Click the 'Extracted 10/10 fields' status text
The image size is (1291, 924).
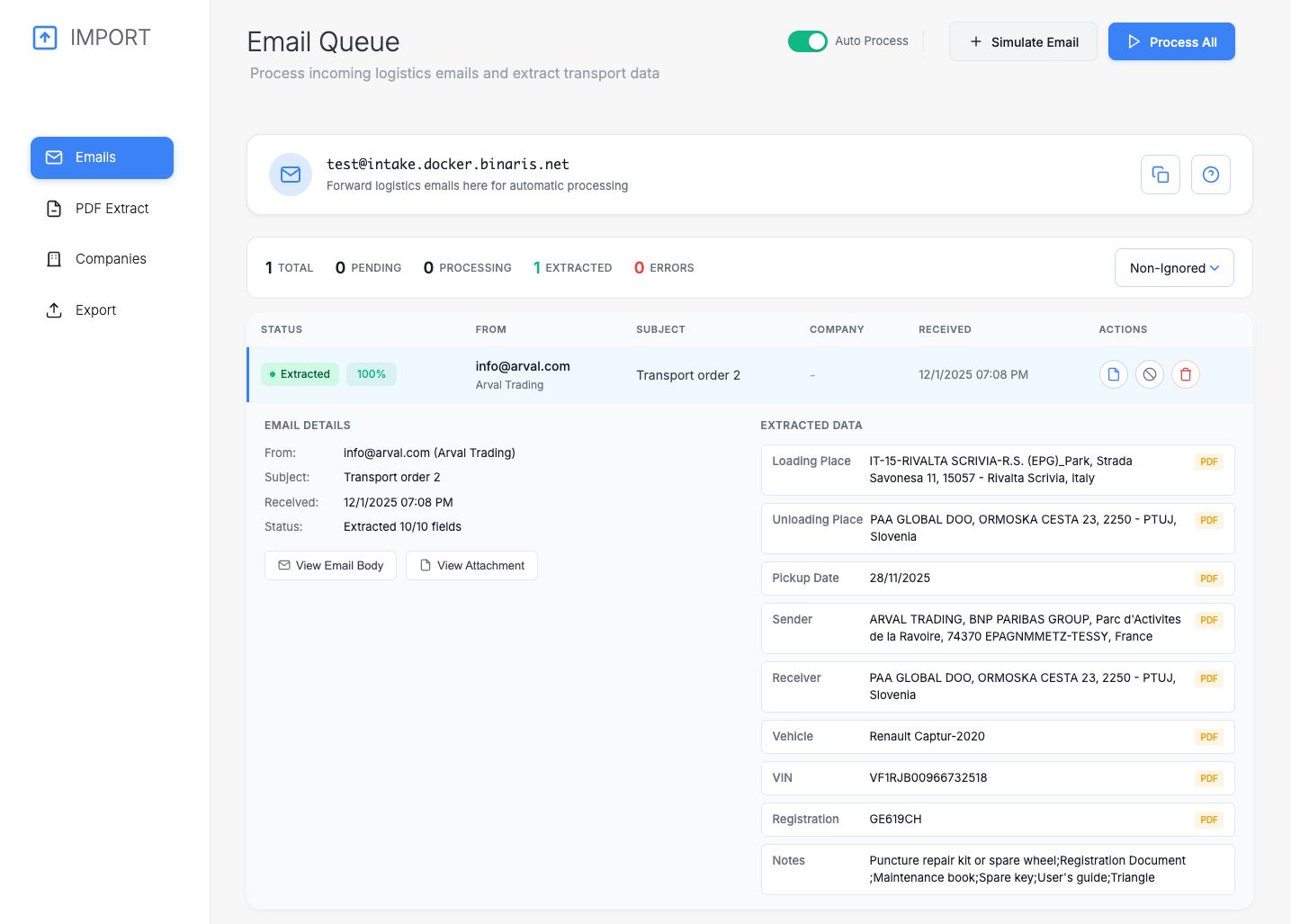tap(402, 527)
